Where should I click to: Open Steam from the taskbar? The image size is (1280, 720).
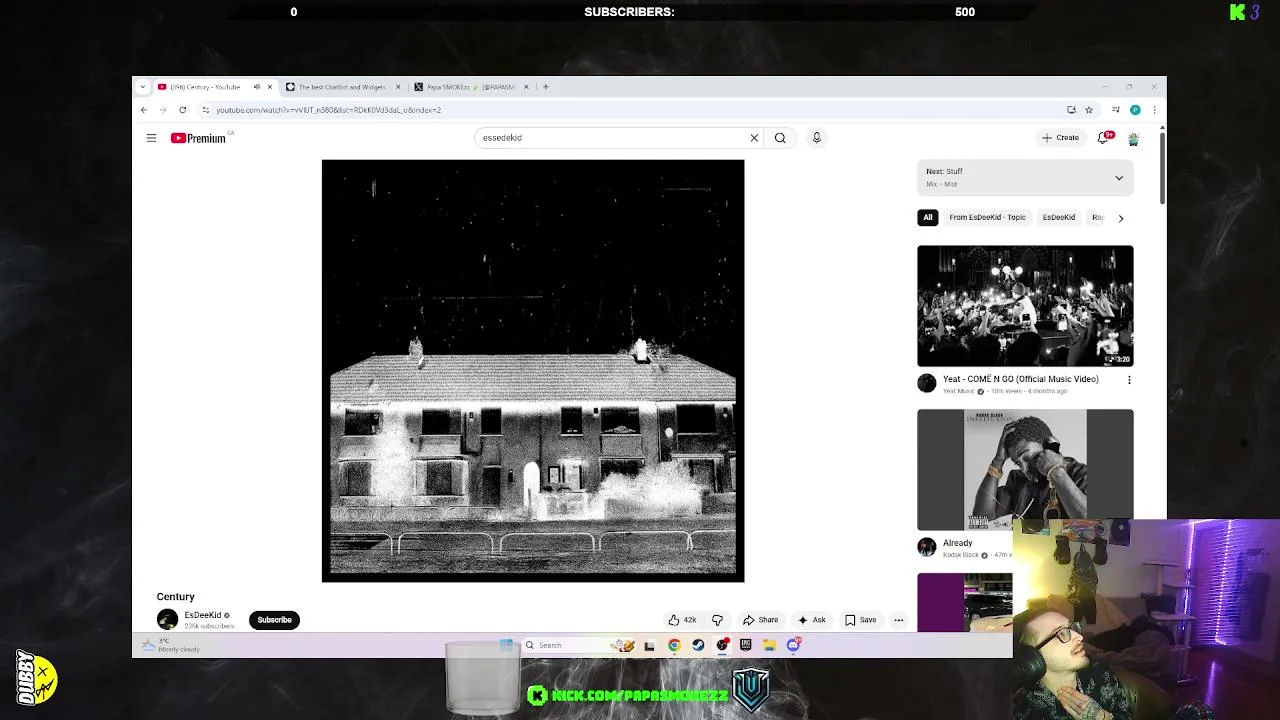pyautogui.click(x=698, y=645)
